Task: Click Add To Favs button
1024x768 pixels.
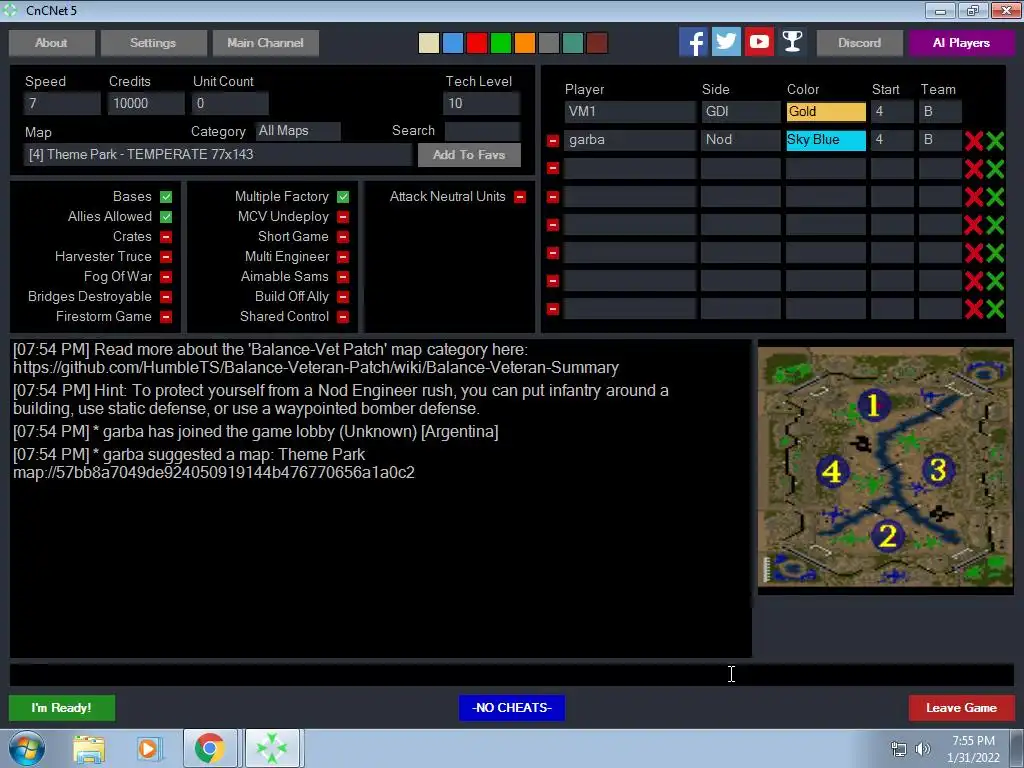Action: pyautogui.click(x=469, y=155)
